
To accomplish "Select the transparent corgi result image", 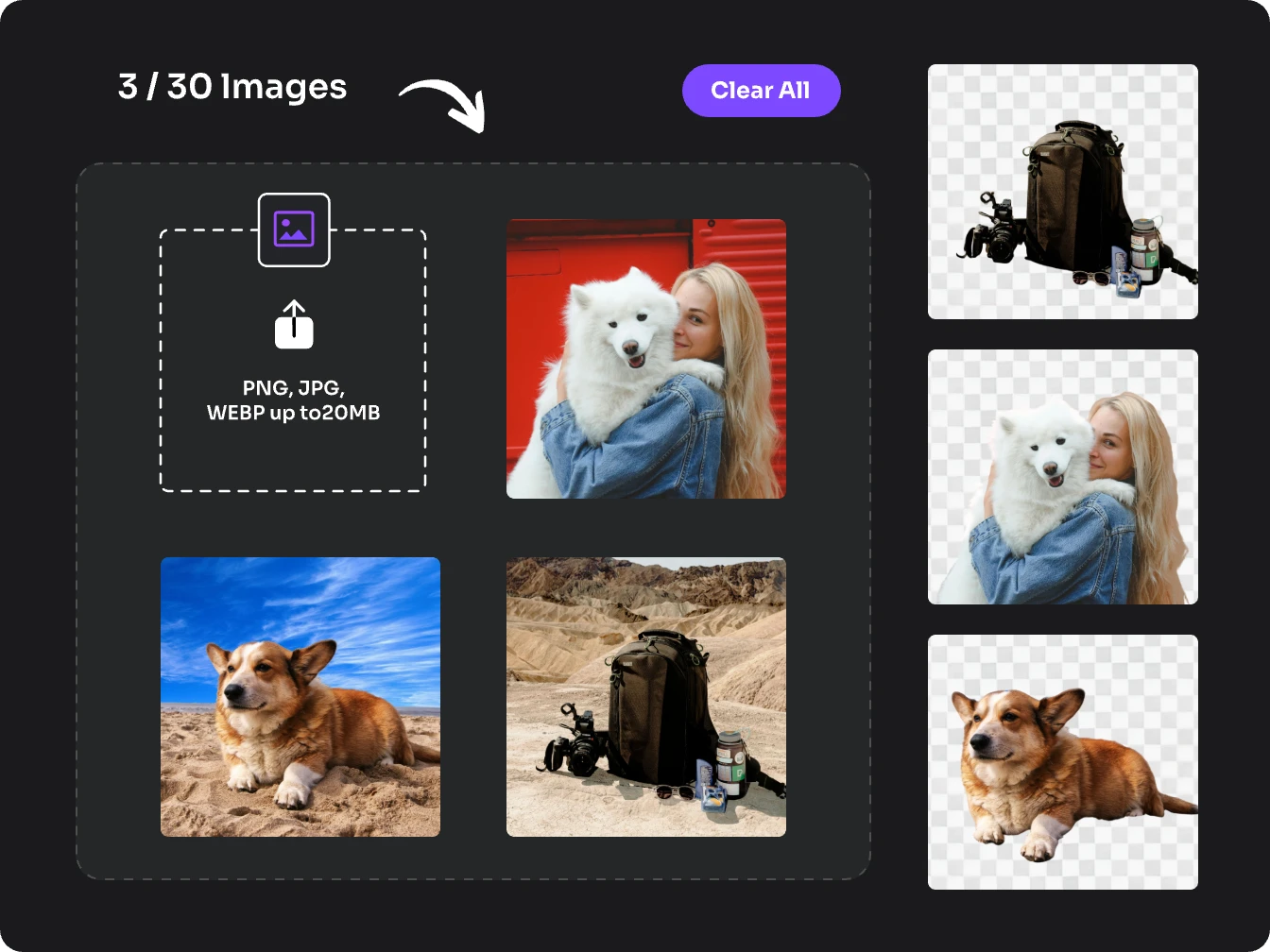I will [x=1062, y=763].
